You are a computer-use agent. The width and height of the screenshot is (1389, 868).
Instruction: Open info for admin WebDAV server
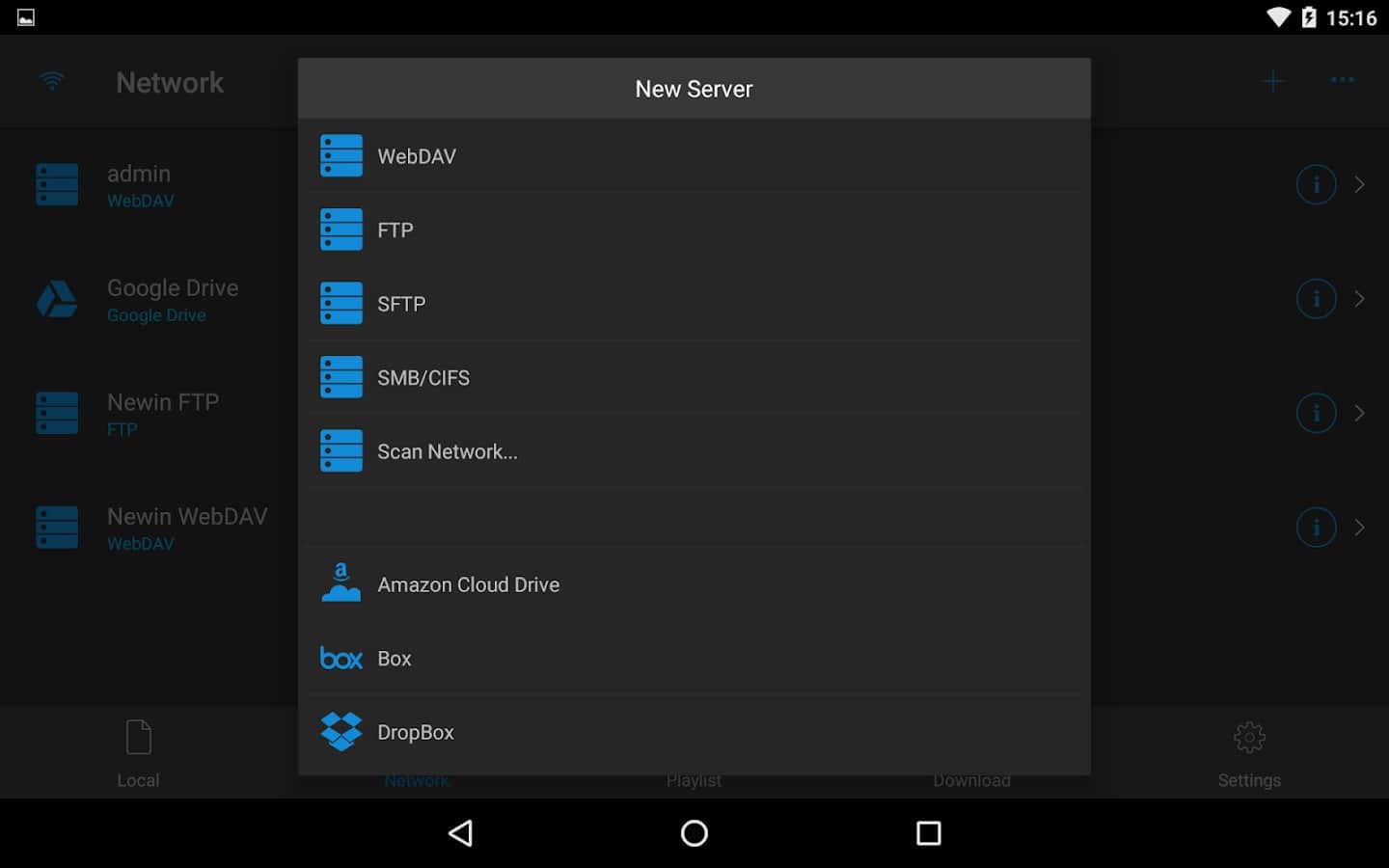pos(1316,184)
